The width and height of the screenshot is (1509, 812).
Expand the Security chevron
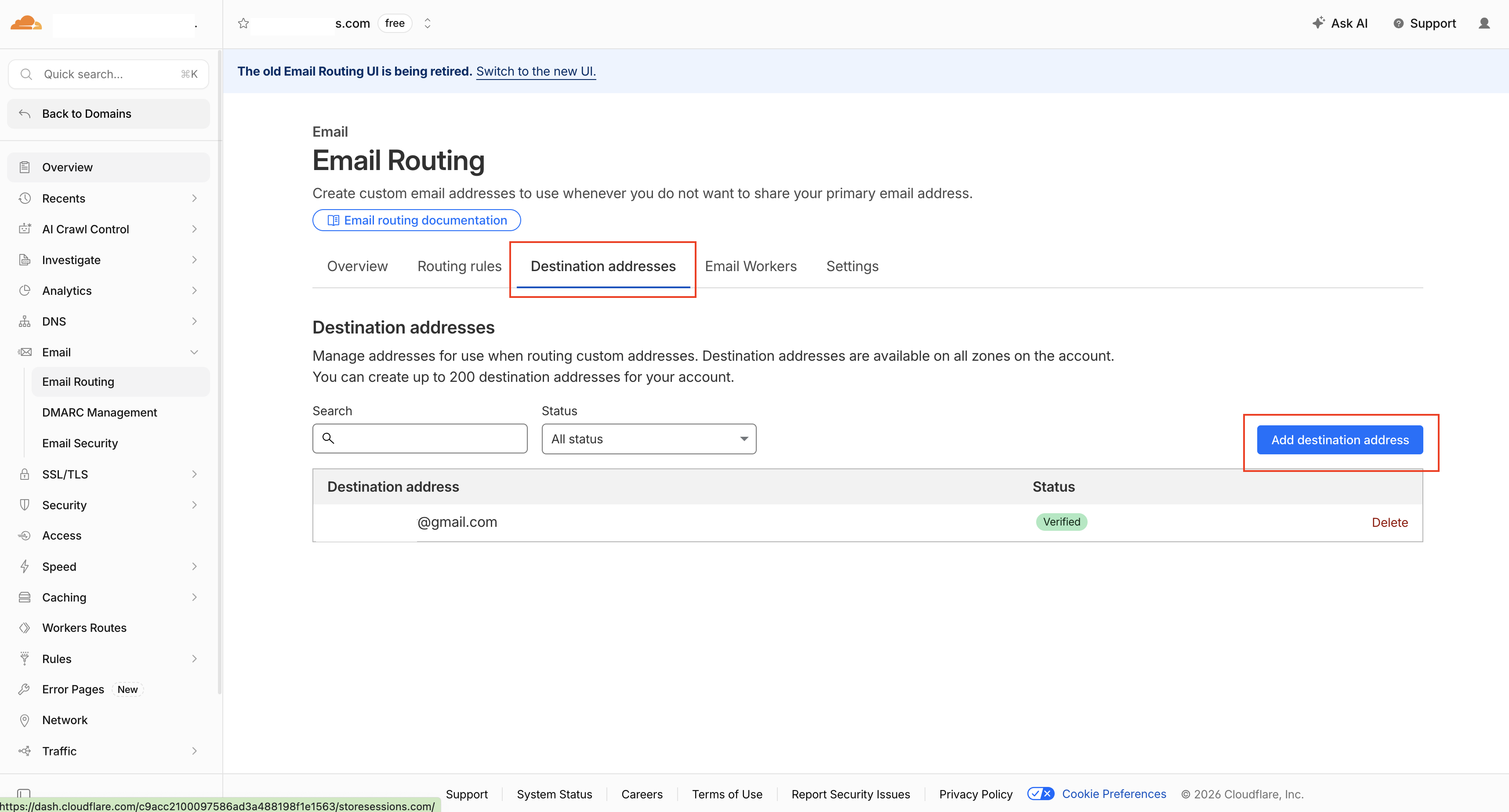tap(195, 505)
